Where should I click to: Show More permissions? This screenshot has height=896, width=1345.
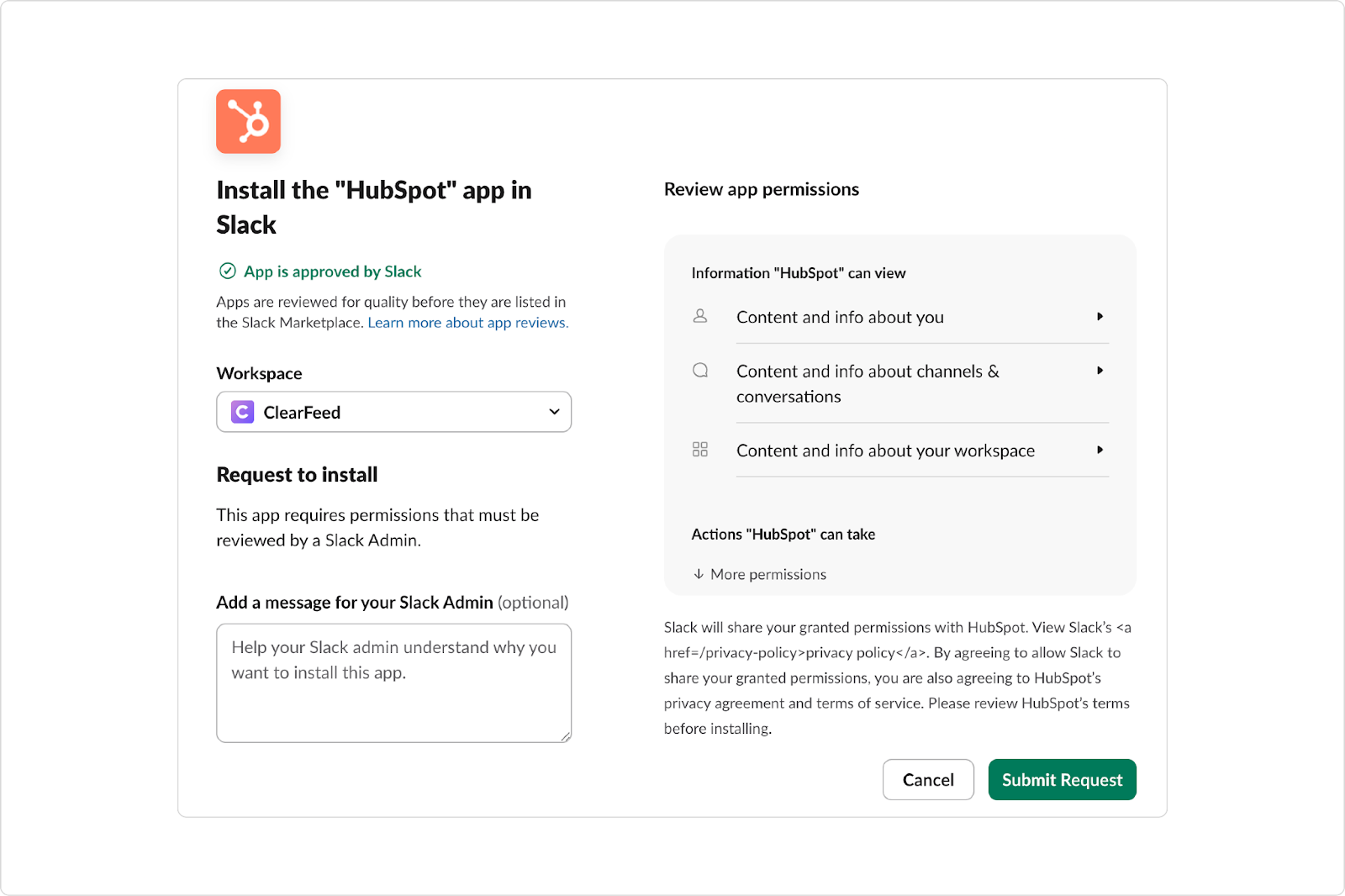(x=767, y=574)
